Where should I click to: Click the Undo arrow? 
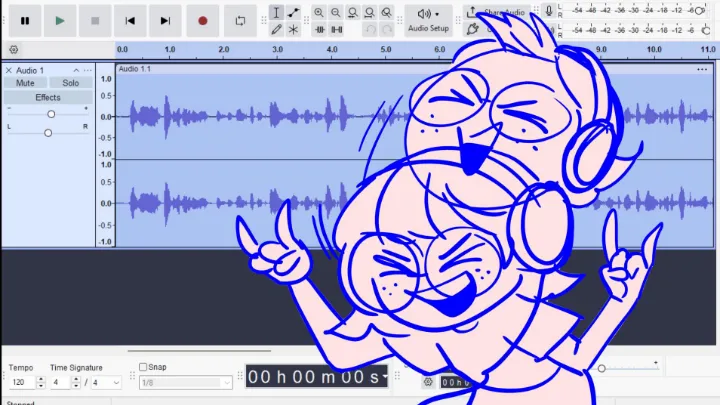point(370,30)
